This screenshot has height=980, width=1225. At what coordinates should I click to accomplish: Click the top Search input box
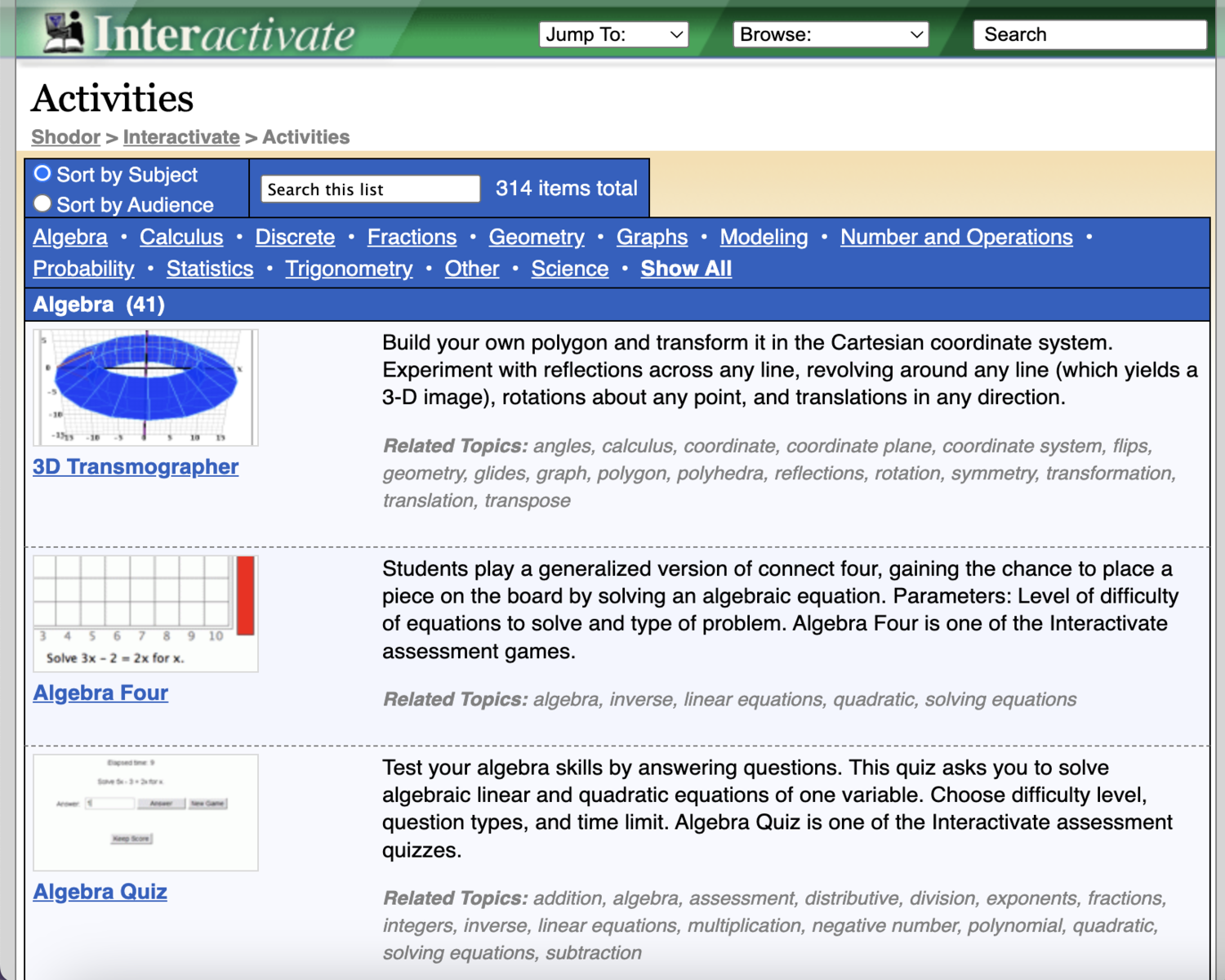pos(1089,34)
